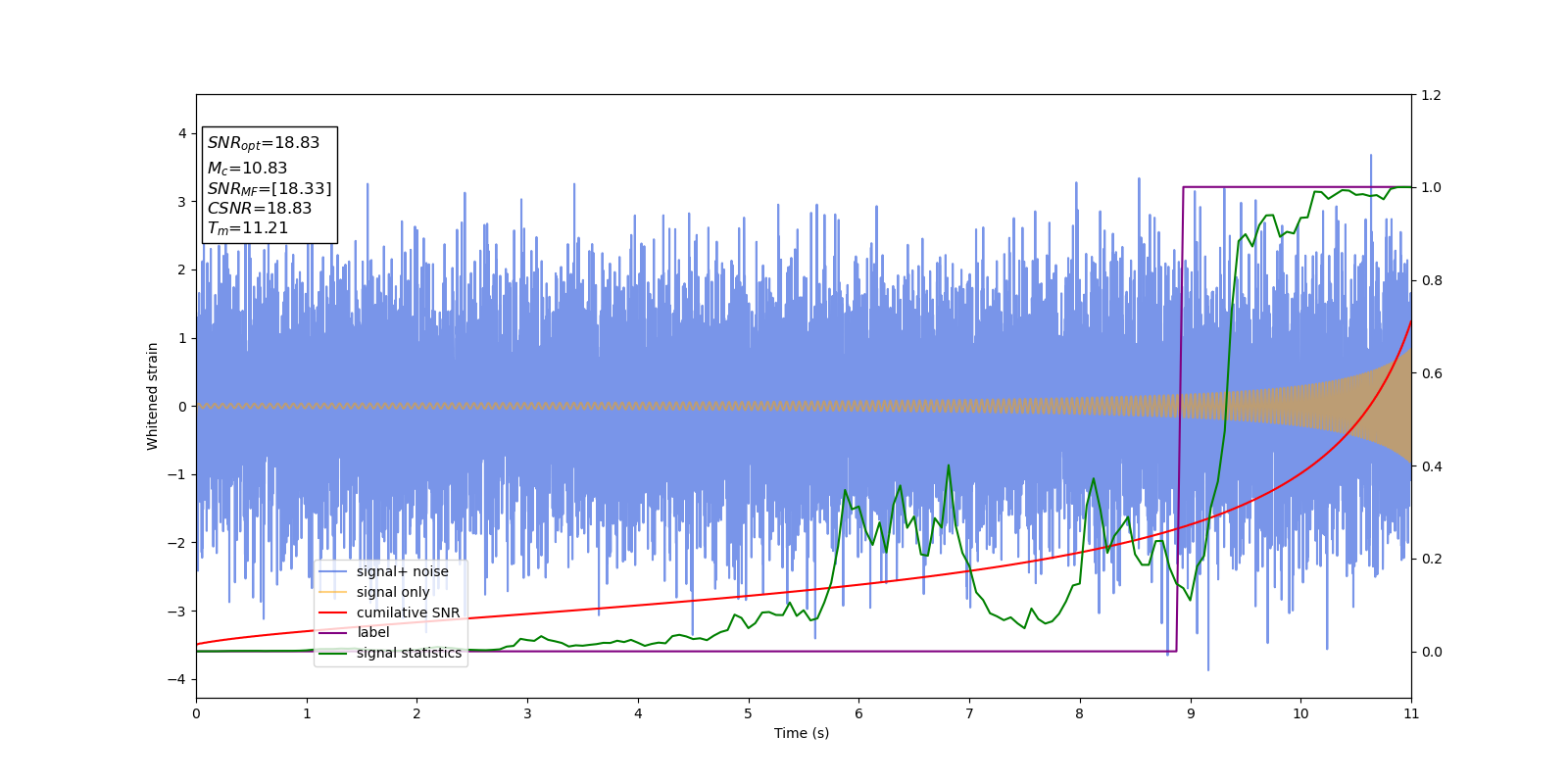Click the 'Whitened strain' y-axis label
1568x784 pixels.
[153, 396]
